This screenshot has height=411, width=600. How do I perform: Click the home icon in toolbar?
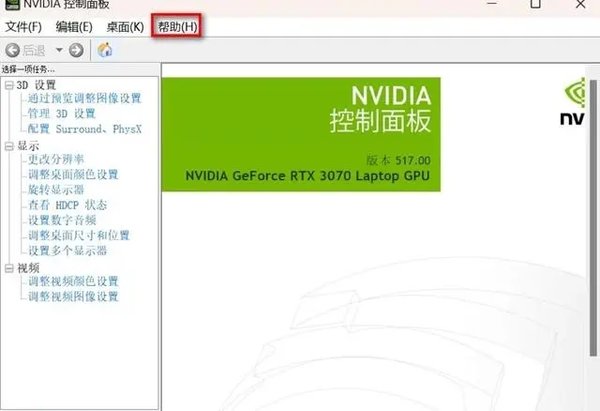104,50
